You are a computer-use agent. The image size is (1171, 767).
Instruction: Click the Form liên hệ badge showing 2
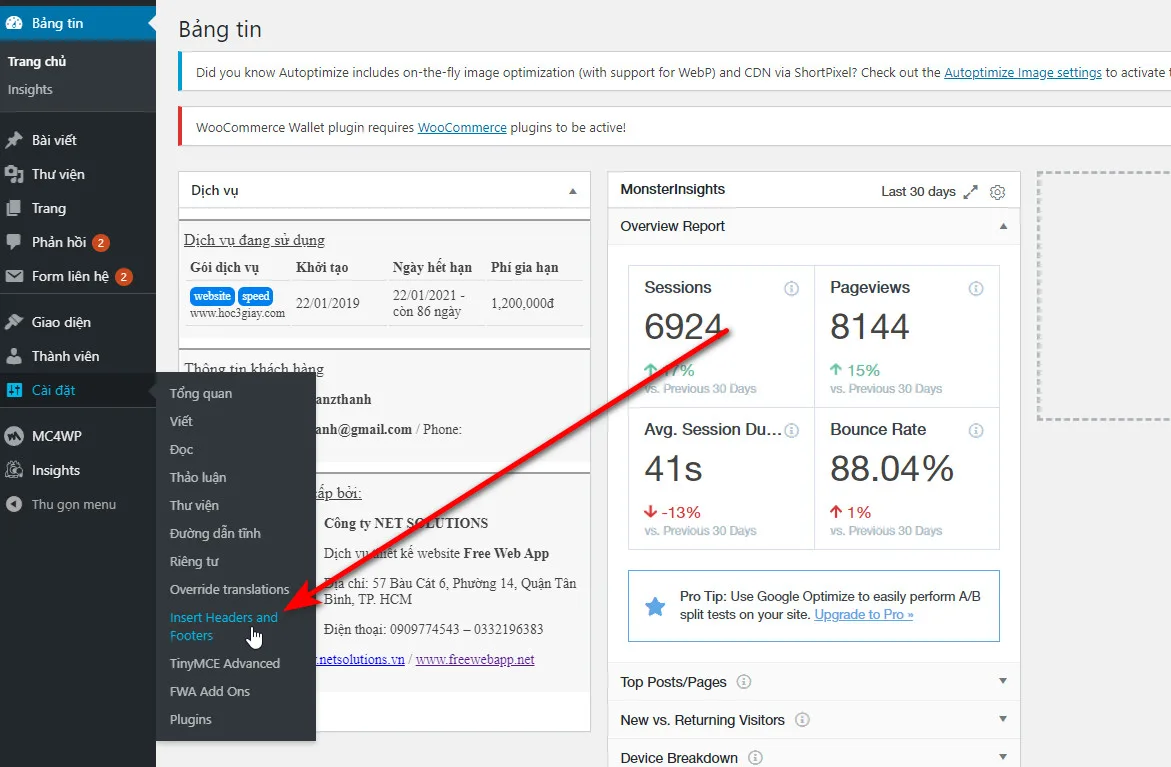pos(124,277)
